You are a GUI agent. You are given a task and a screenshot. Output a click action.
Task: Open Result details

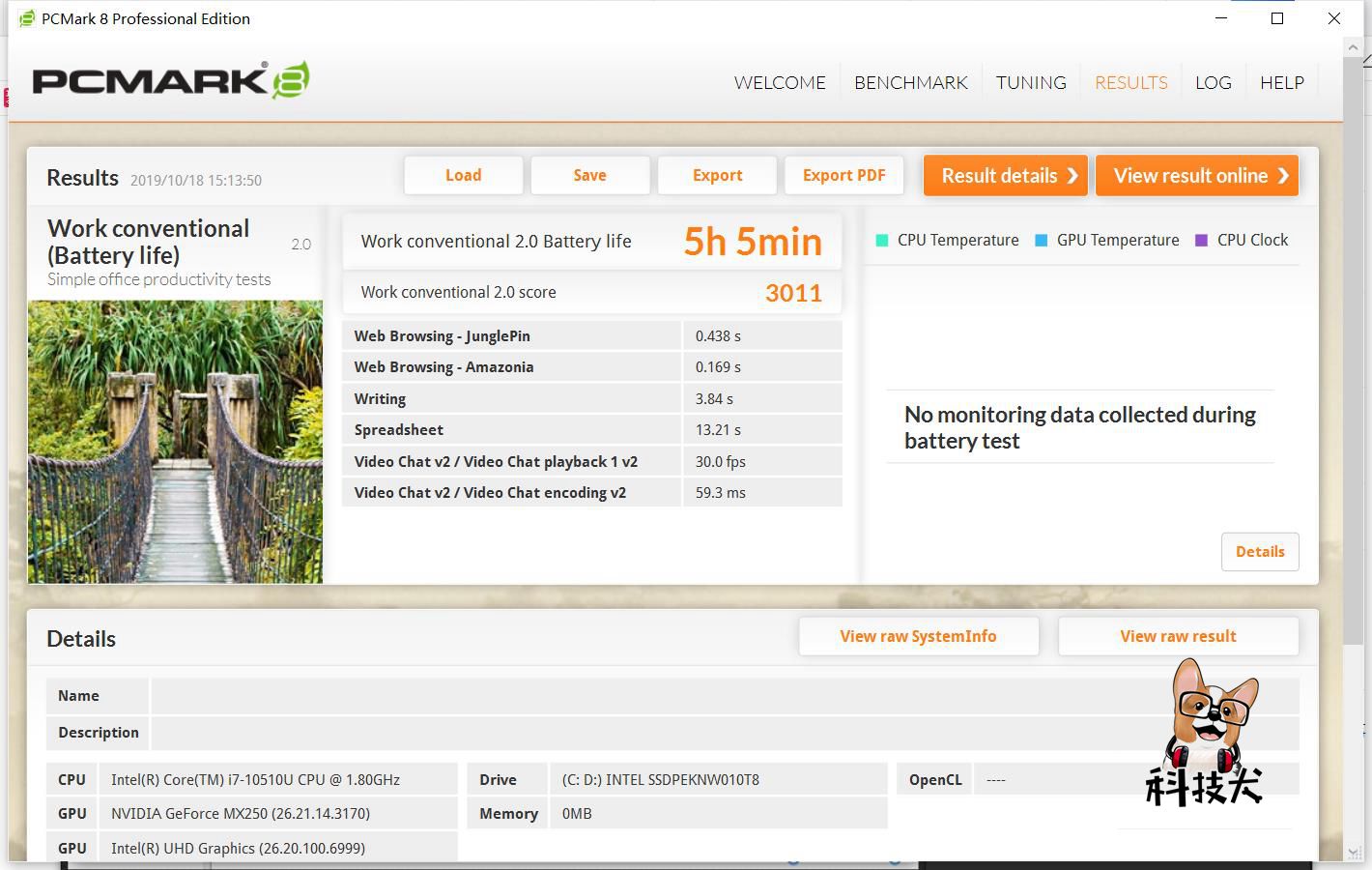(x=1006, y=175)
